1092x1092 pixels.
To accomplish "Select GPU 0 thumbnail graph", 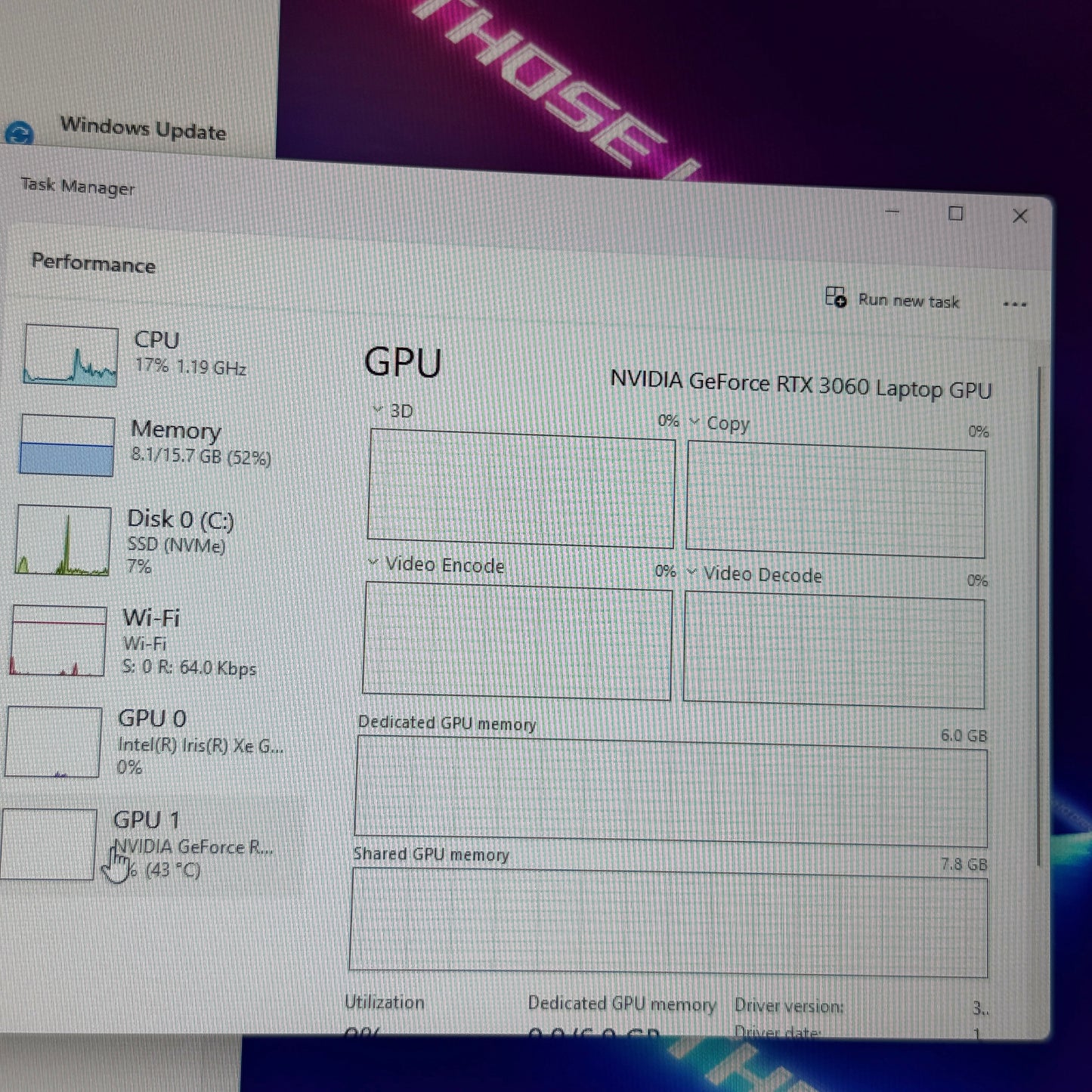I will tap(53, 741).
